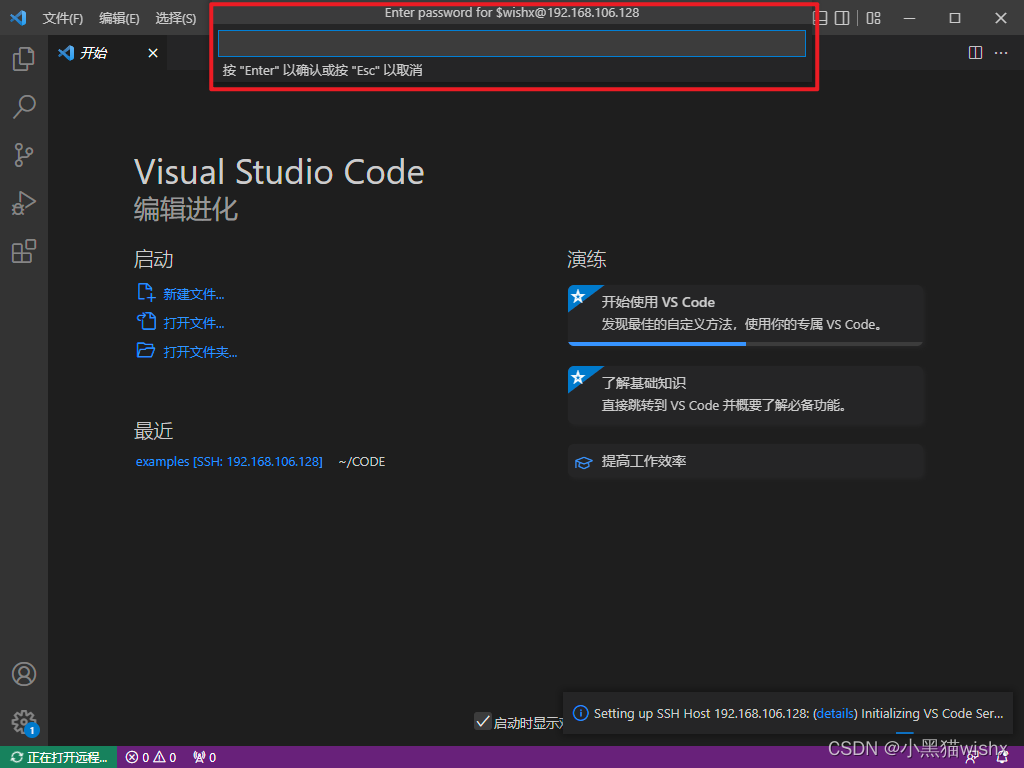Open recent examples SSH 192.168.106.128 entry
Viewport: 1024px width, 768px height.
coord(229,461)
